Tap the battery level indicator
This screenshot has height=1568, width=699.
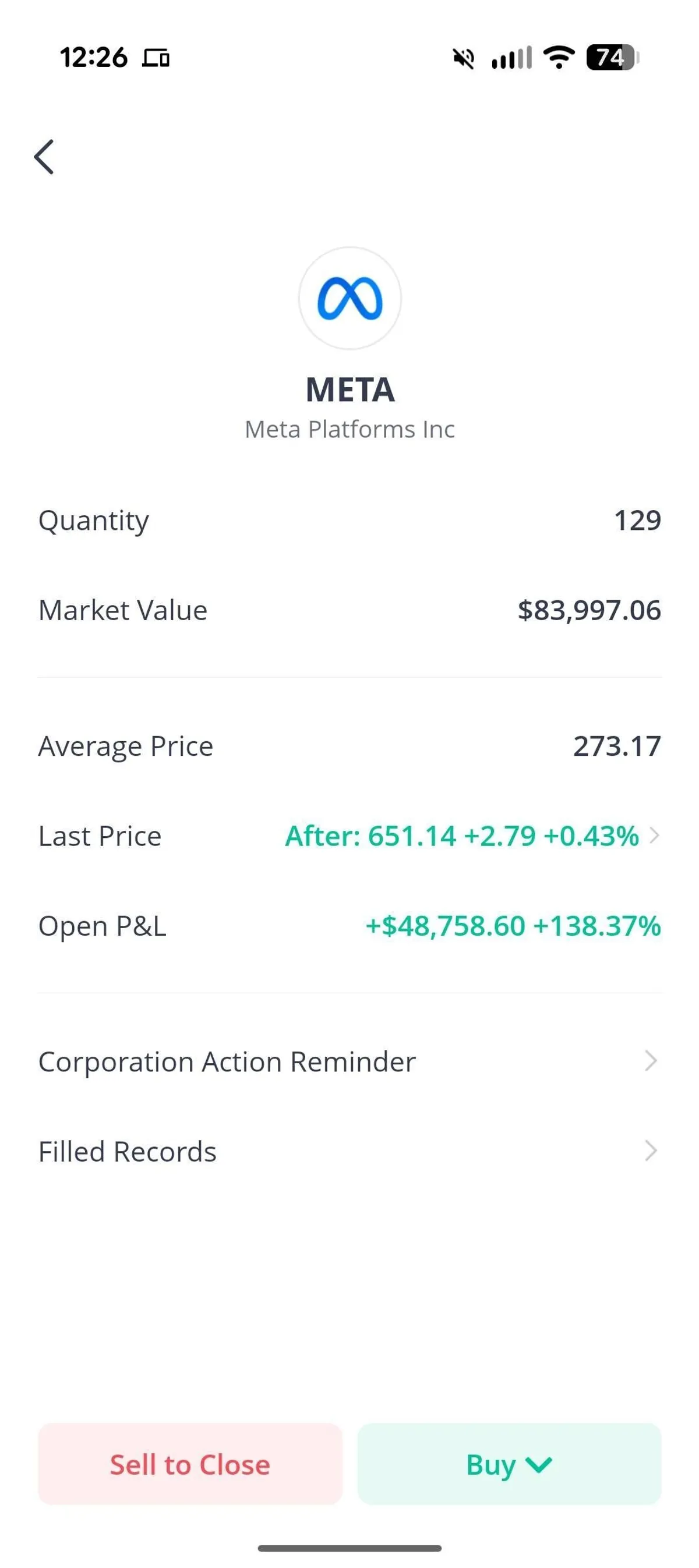click(x=611, y=58)
